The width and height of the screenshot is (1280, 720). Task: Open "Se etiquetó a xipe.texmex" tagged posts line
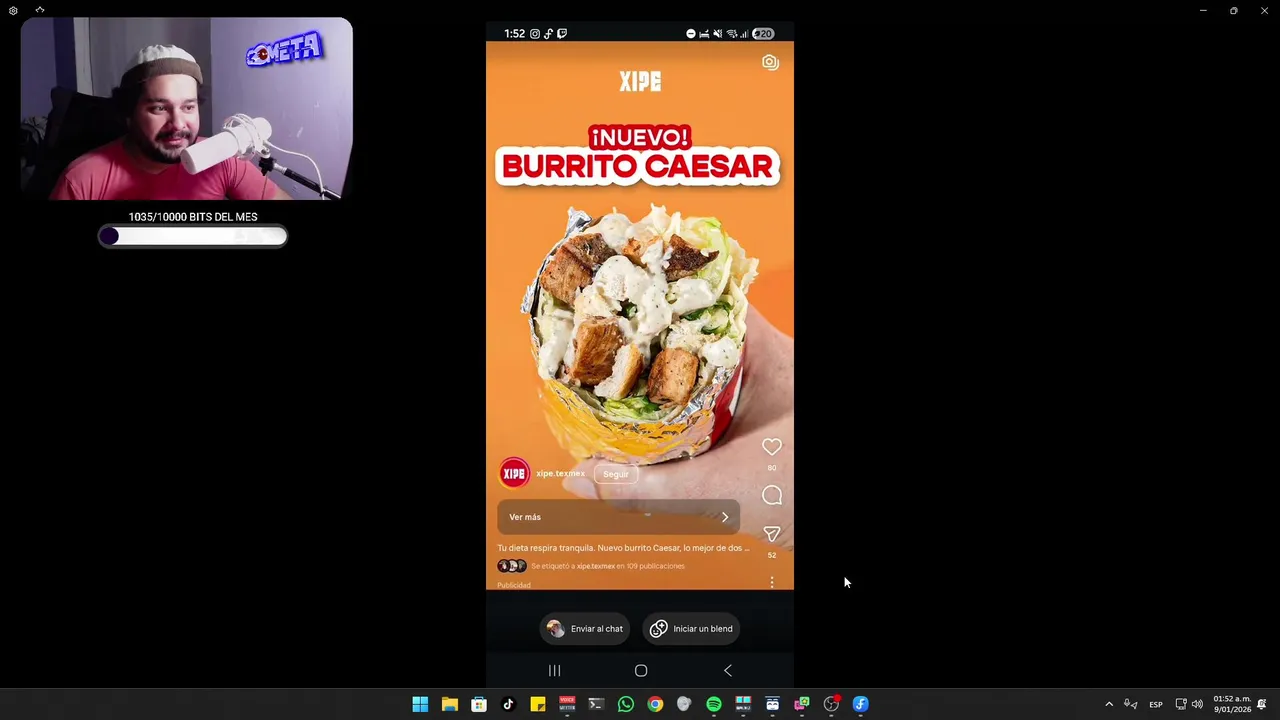pos(607,566)
